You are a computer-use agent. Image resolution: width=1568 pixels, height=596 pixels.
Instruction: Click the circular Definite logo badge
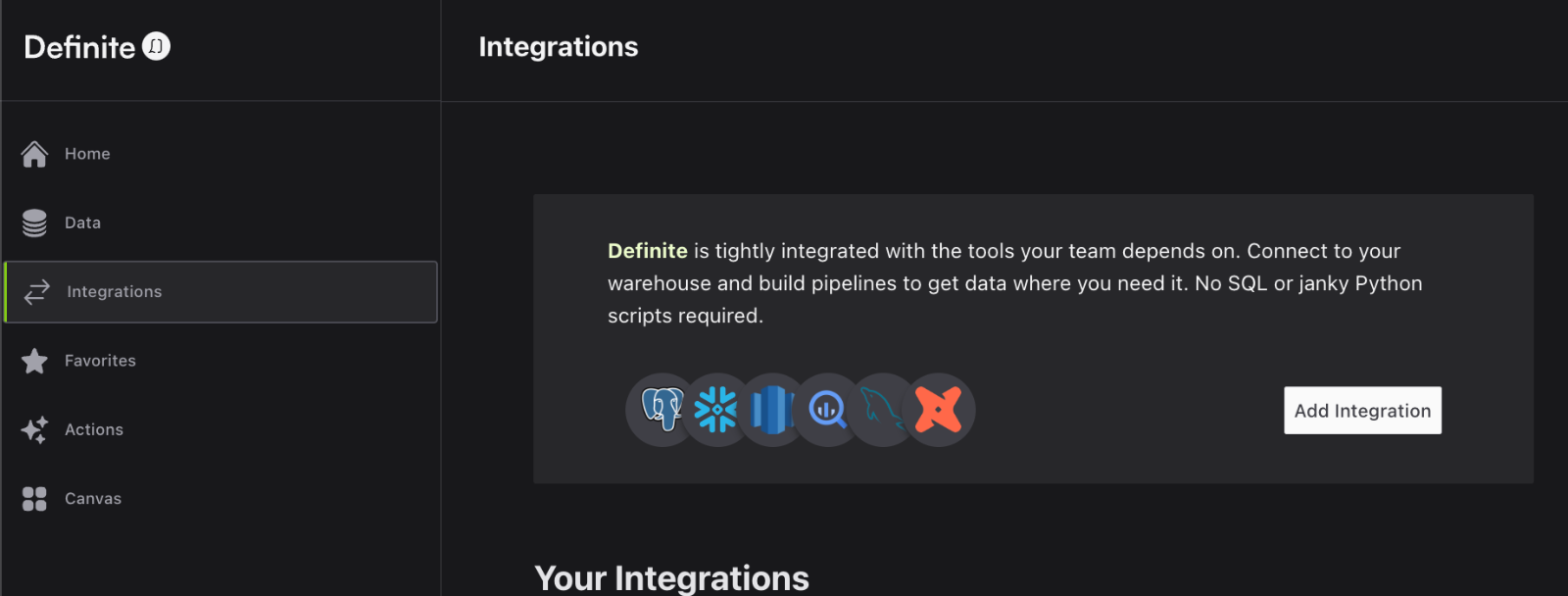pos(155,45)
